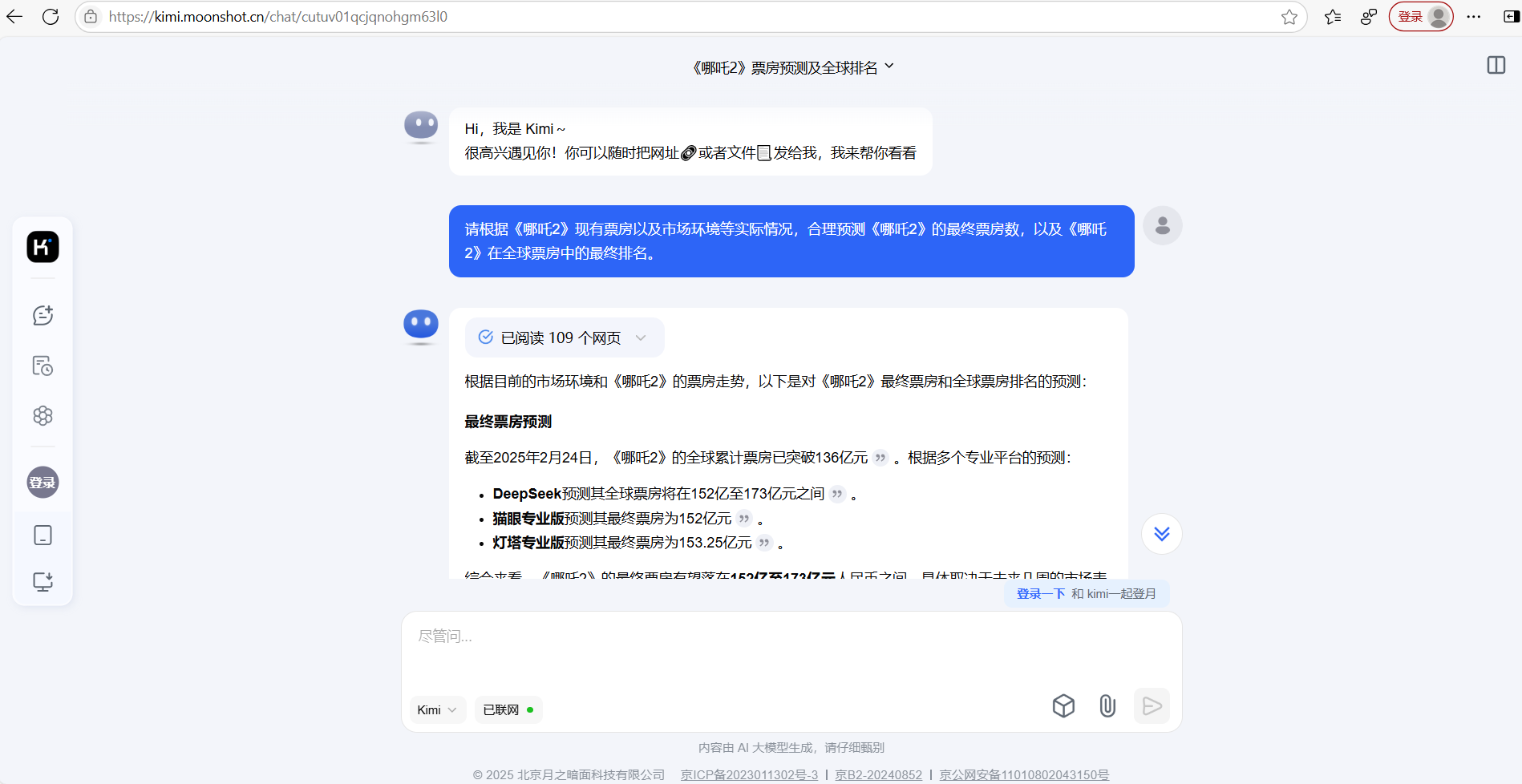Click the Kimi avatar beside the answer
The image size is (1522, 784).
[x=421, y=326]
